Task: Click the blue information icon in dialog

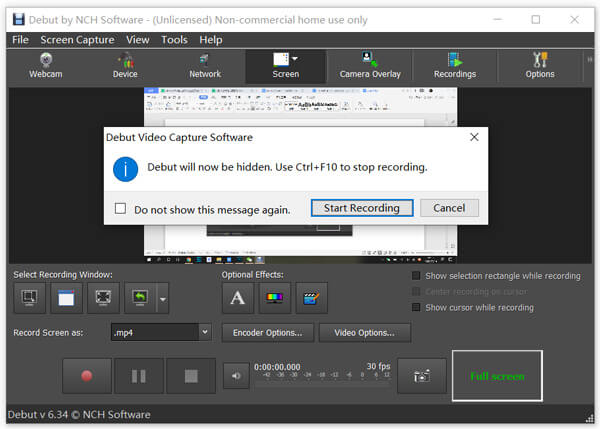Action: point(126,169)
